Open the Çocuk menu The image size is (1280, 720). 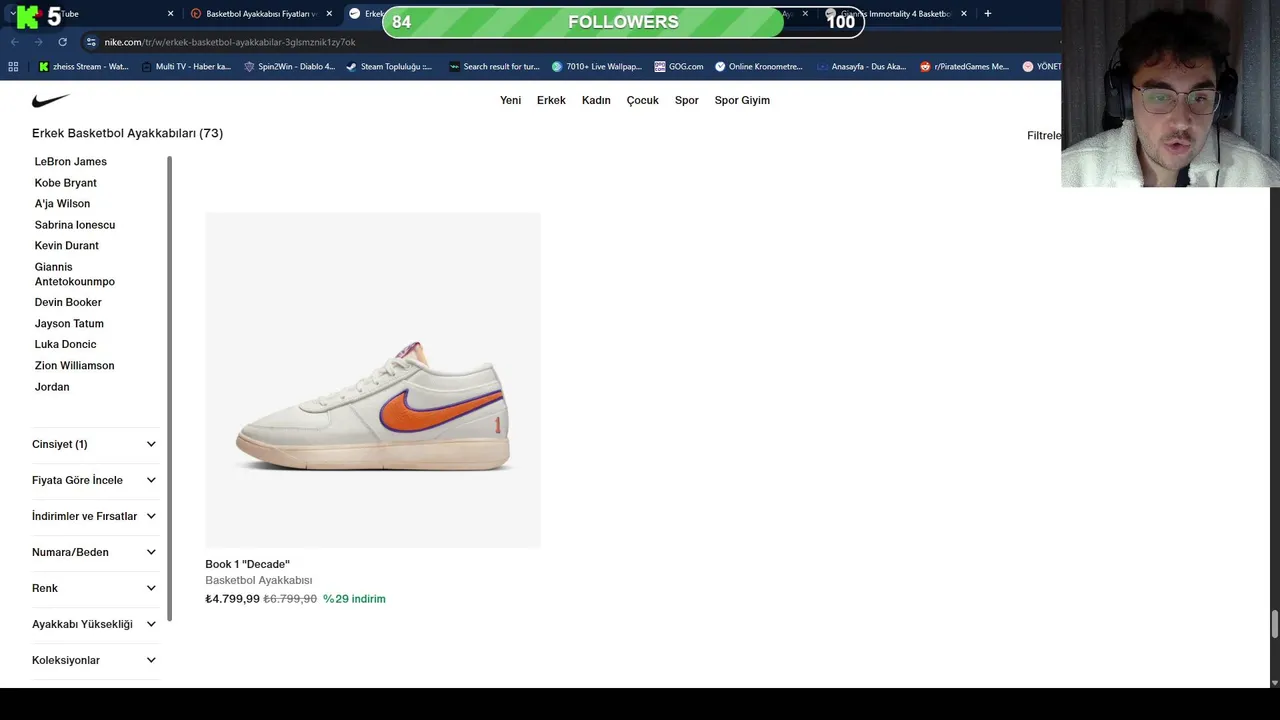[x=642, y=100]
